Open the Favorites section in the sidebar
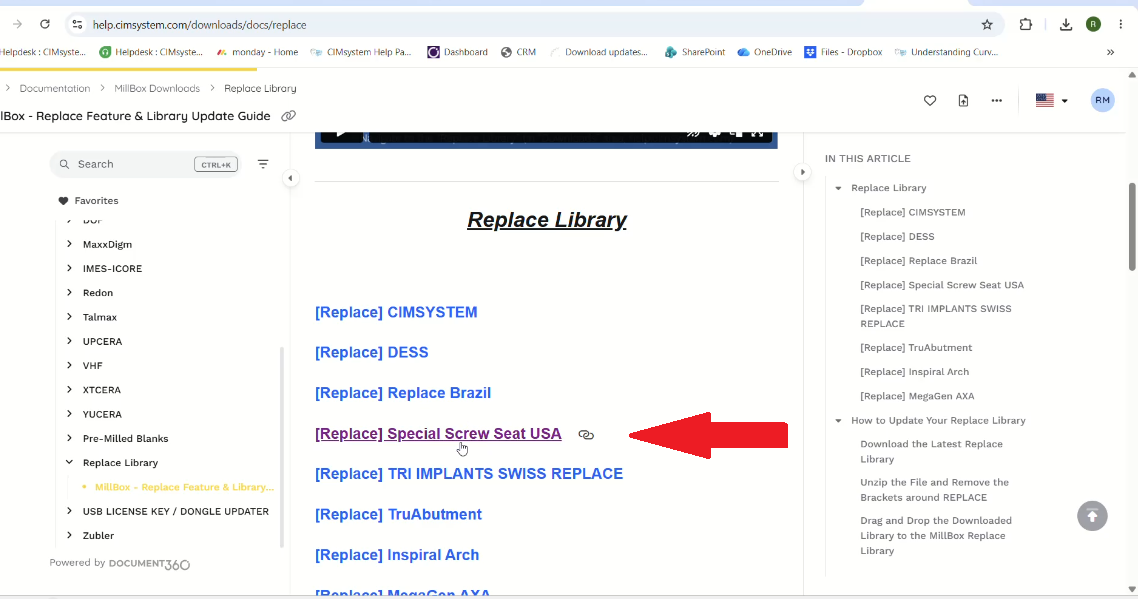 click(89, 200)
